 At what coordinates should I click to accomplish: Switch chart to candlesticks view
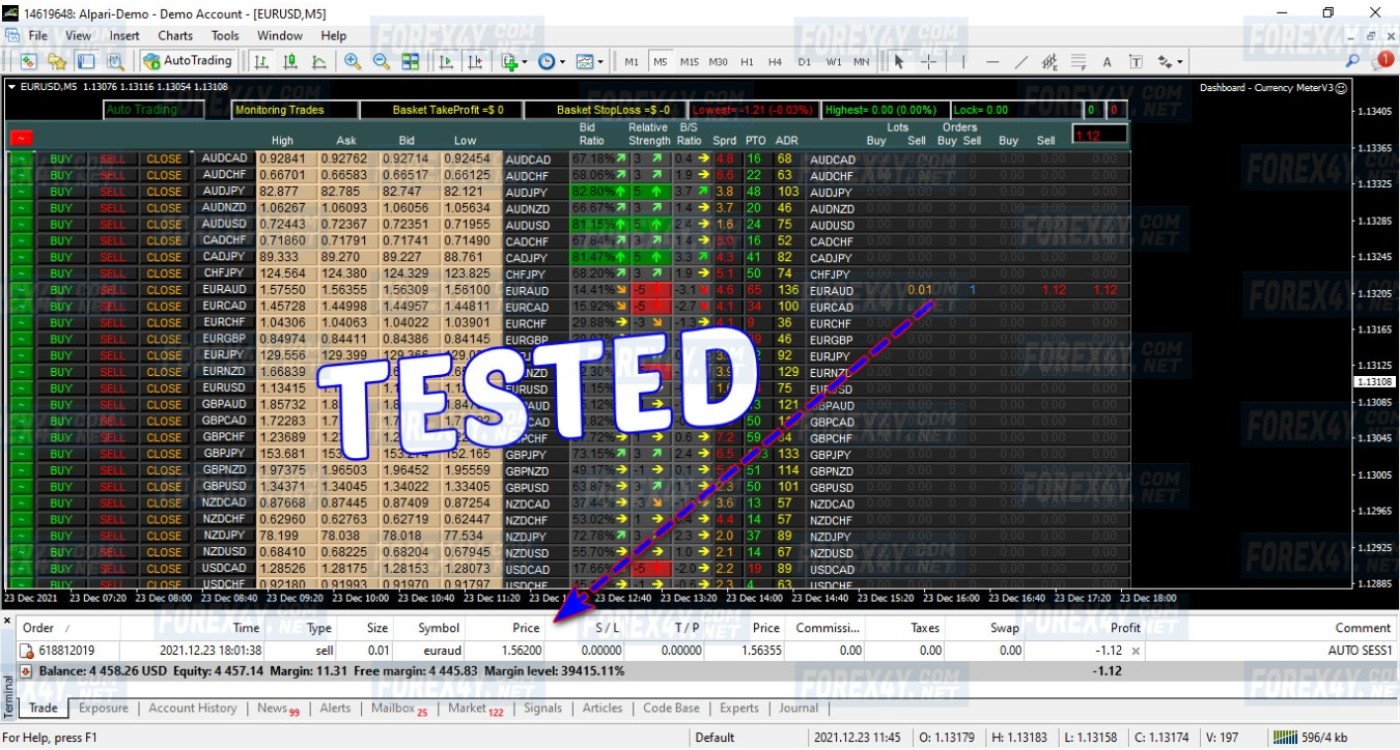pos(290,62)
